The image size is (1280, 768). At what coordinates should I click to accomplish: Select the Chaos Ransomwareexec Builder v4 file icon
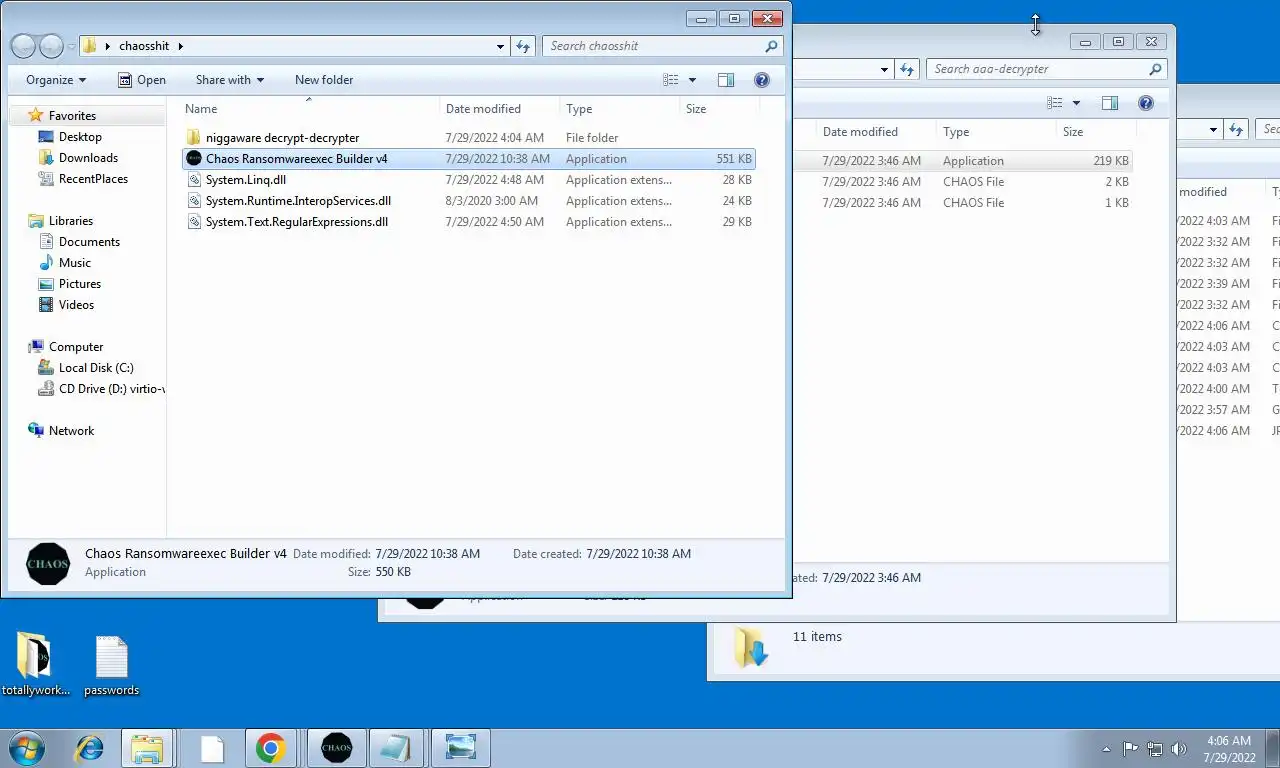click(x=194, y=159)
